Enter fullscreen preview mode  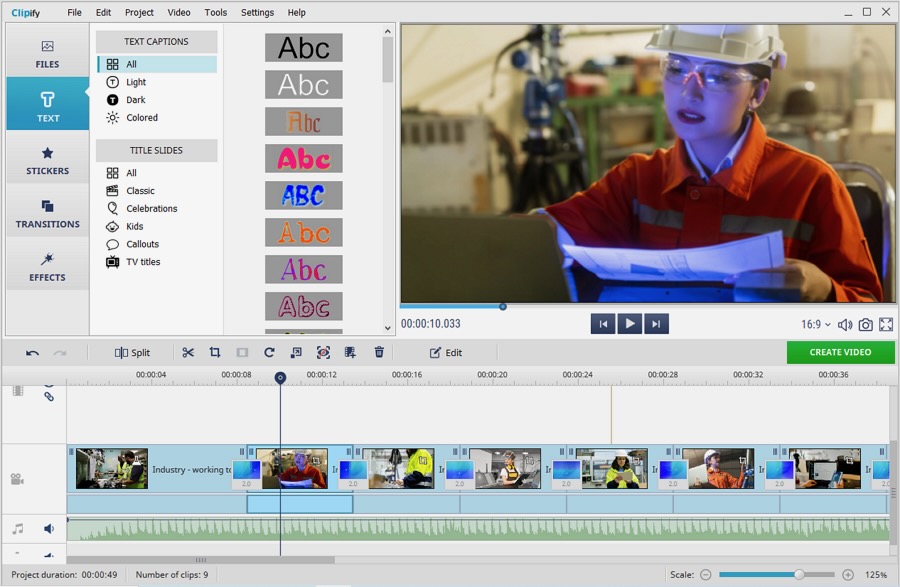coord(886,325)
